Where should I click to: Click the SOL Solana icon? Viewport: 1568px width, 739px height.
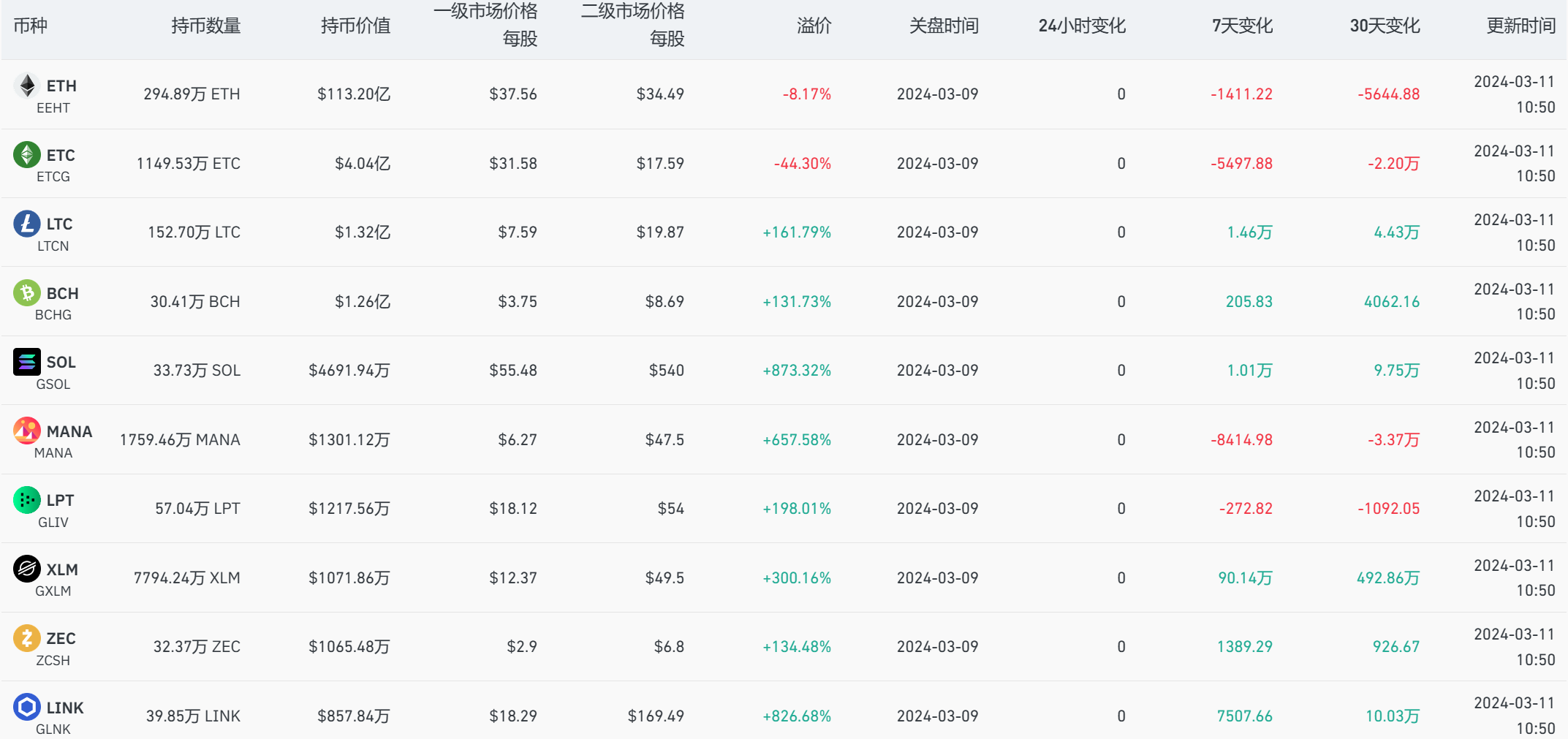(26, 362)
